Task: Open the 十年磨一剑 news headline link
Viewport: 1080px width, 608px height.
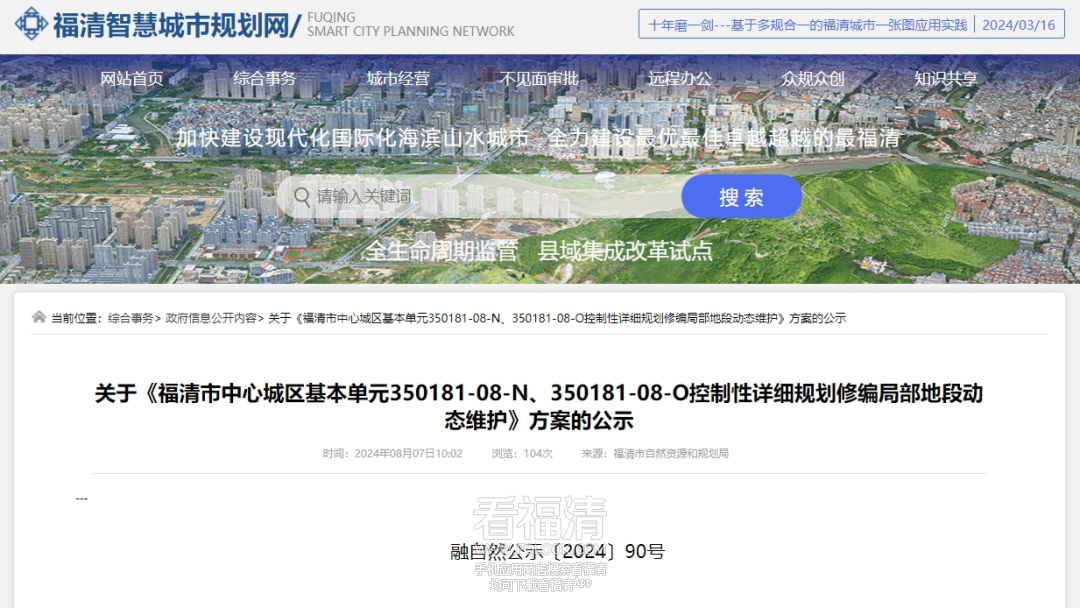Action: 807,25
